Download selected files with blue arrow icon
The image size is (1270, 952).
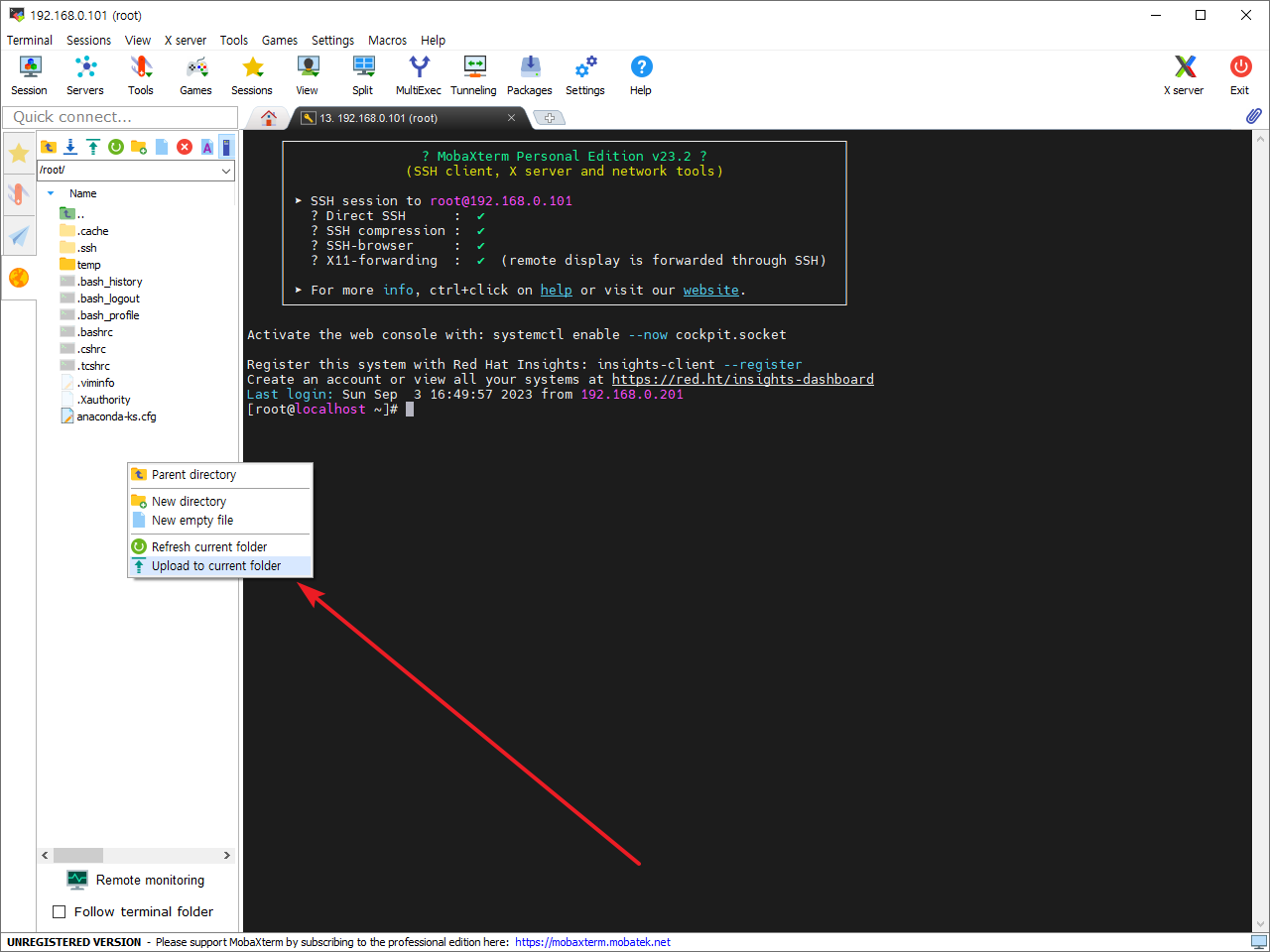(70, 147)
